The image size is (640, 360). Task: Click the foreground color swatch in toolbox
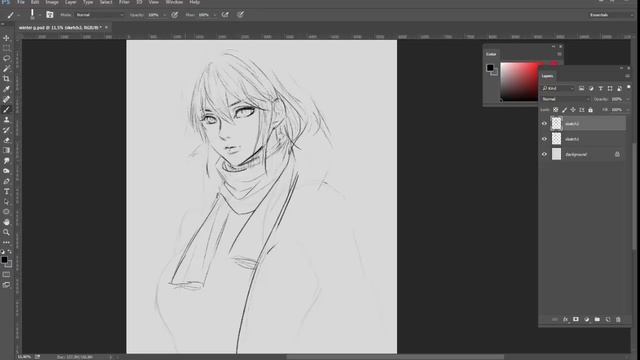[4, 260]
